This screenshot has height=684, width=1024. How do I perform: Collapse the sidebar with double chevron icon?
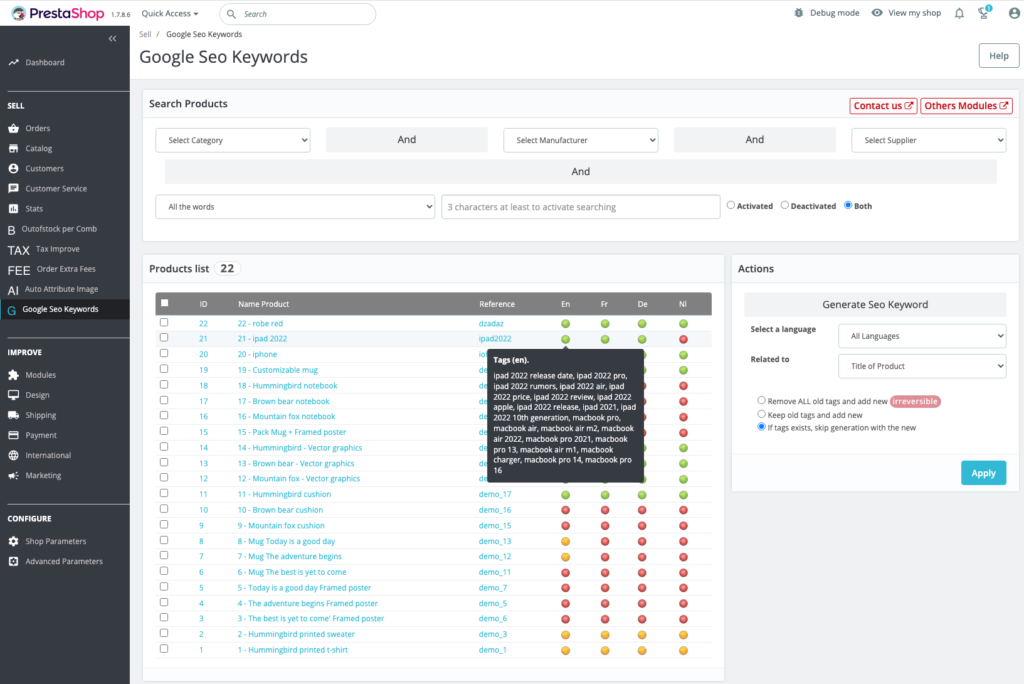(x=112, y=39)
